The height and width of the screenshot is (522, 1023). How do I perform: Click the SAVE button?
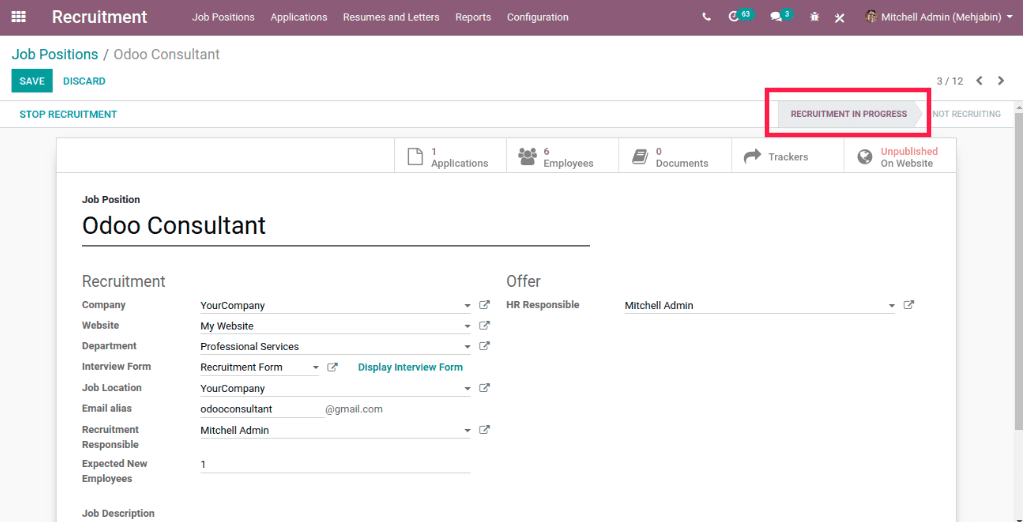pyautogui.click(x=32, y=81)
